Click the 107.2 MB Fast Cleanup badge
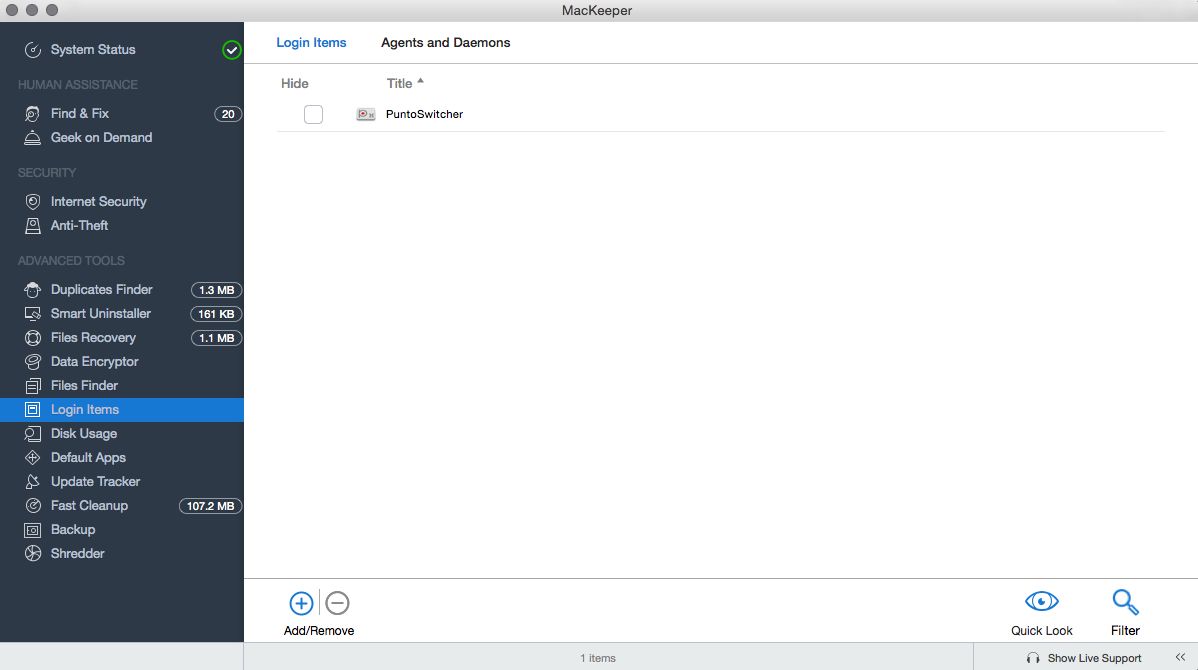Image resolution: width=1198 pixels, height=670 pixels. click(x=210, y=506)
